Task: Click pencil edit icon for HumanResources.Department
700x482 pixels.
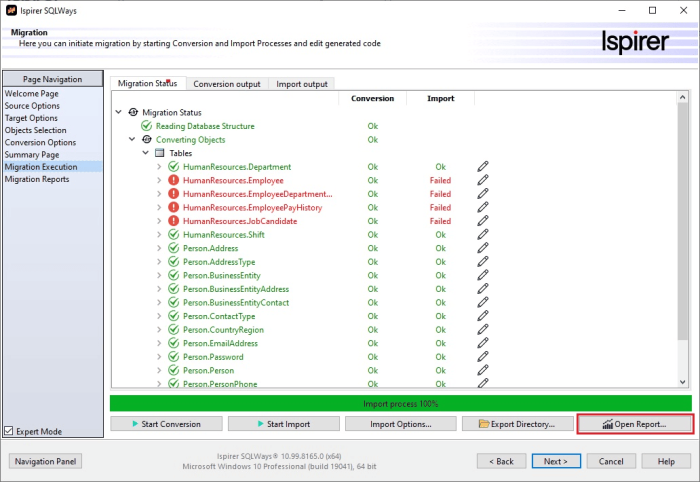Action: click(x=483, y=167)
